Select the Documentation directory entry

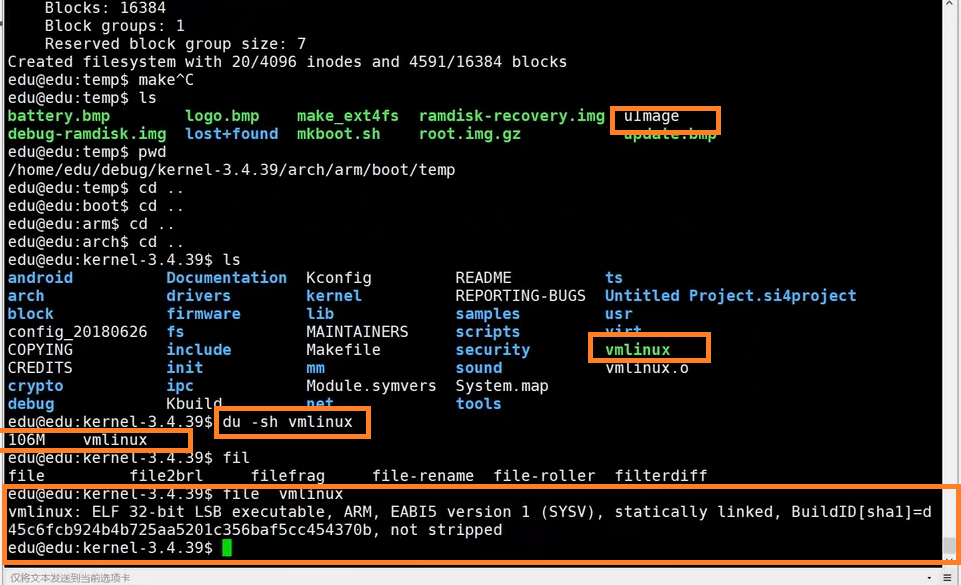(226, 278)
